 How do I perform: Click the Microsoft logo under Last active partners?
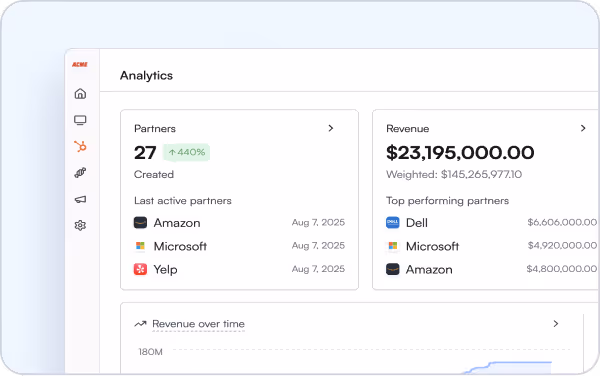coord(140,246)
